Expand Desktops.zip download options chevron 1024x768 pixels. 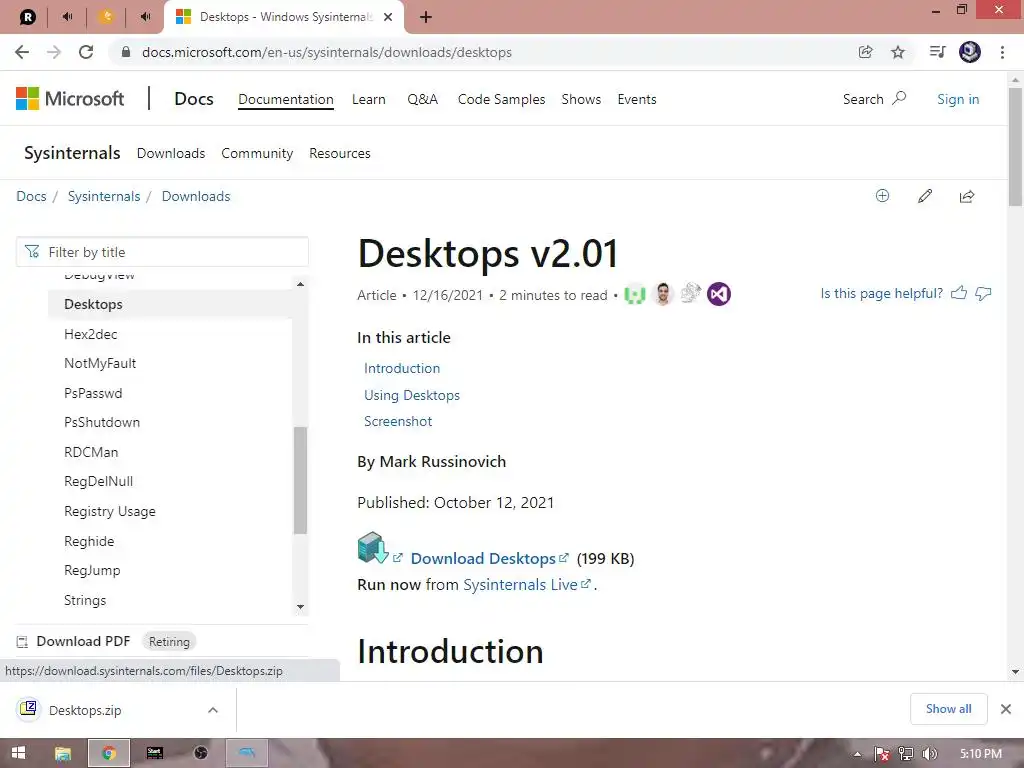point(213,710)
